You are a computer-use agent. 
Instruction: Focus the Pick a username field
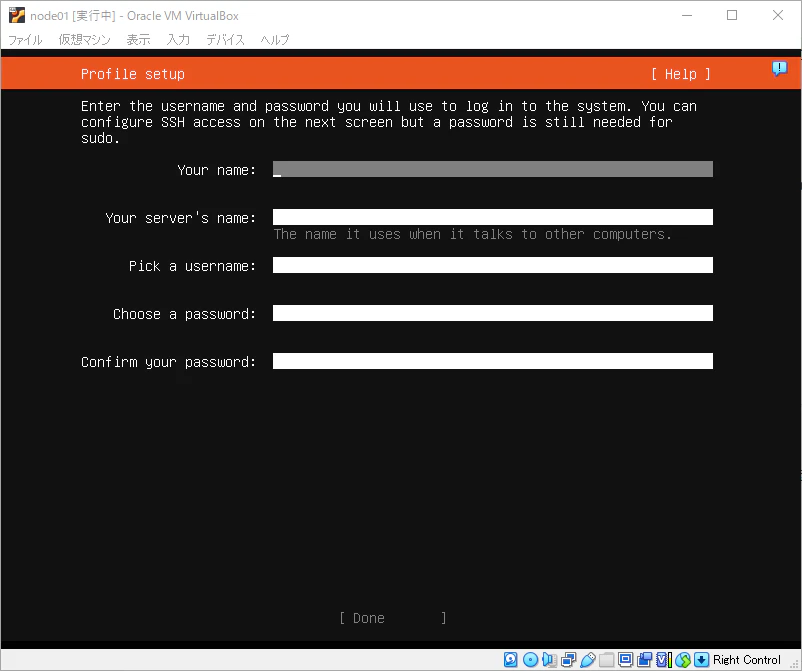(x=493, y=265)
